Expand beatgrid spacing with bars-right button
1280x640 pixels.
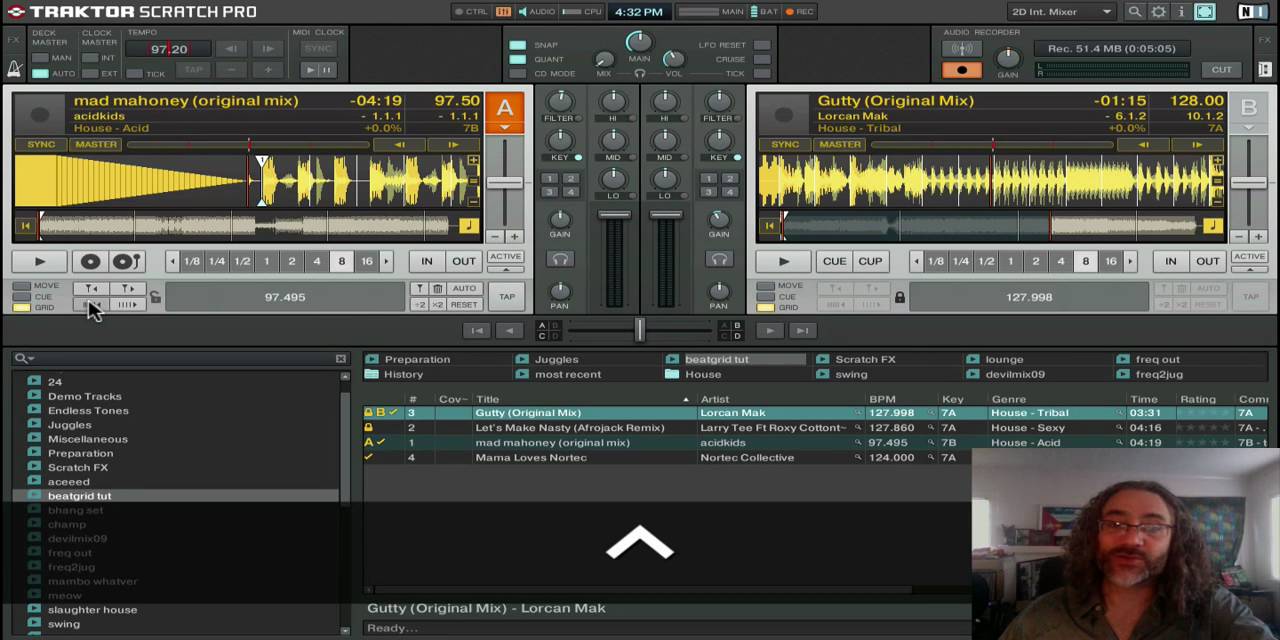127,305
